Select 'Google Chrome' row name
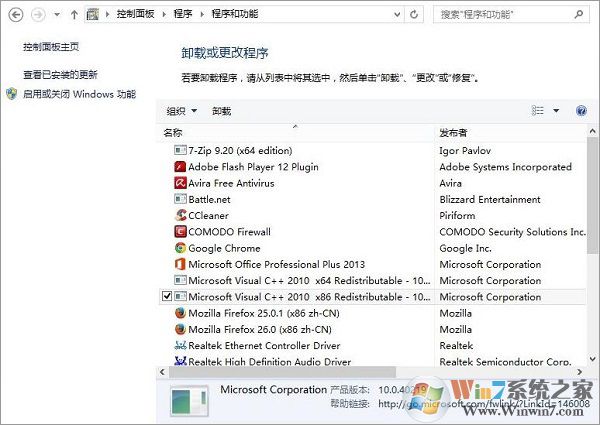 point(224,248)
